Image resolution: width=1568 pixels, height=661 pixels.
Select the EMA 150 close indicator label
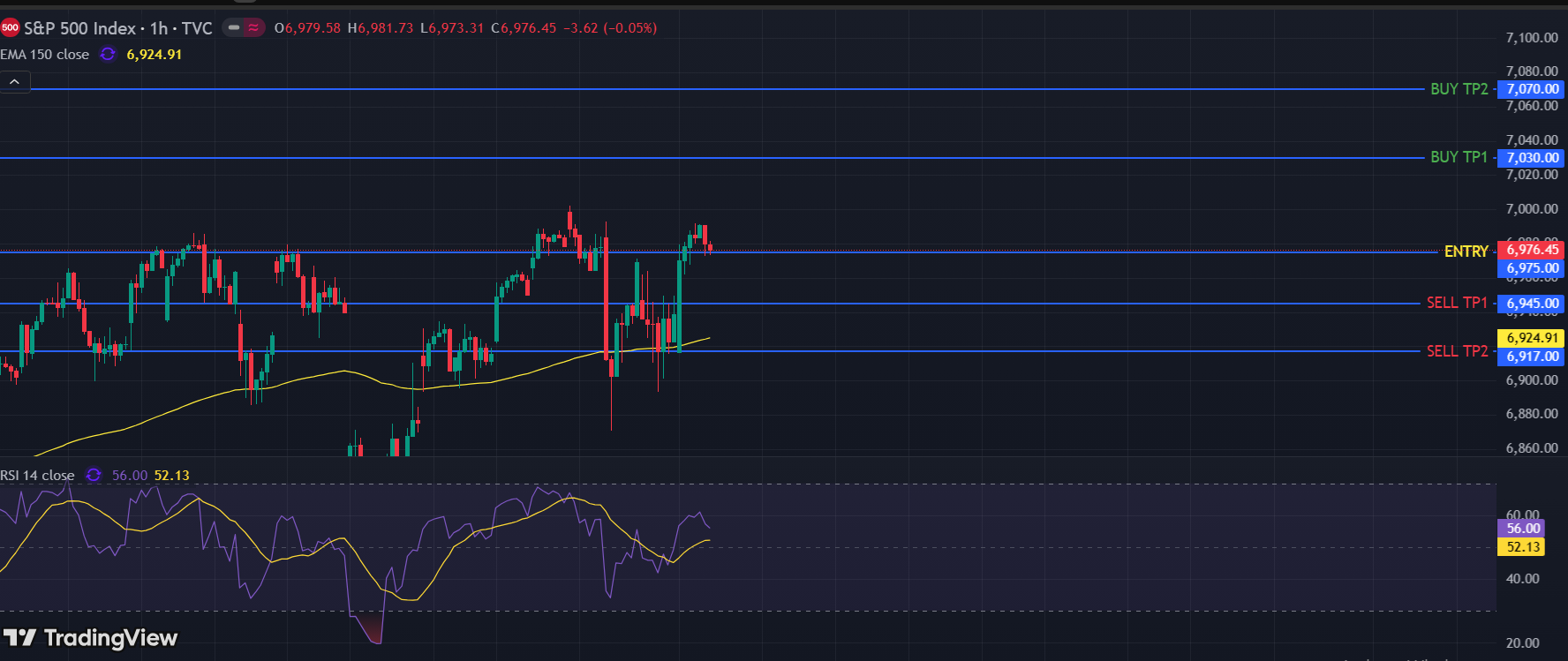(45, 54)
